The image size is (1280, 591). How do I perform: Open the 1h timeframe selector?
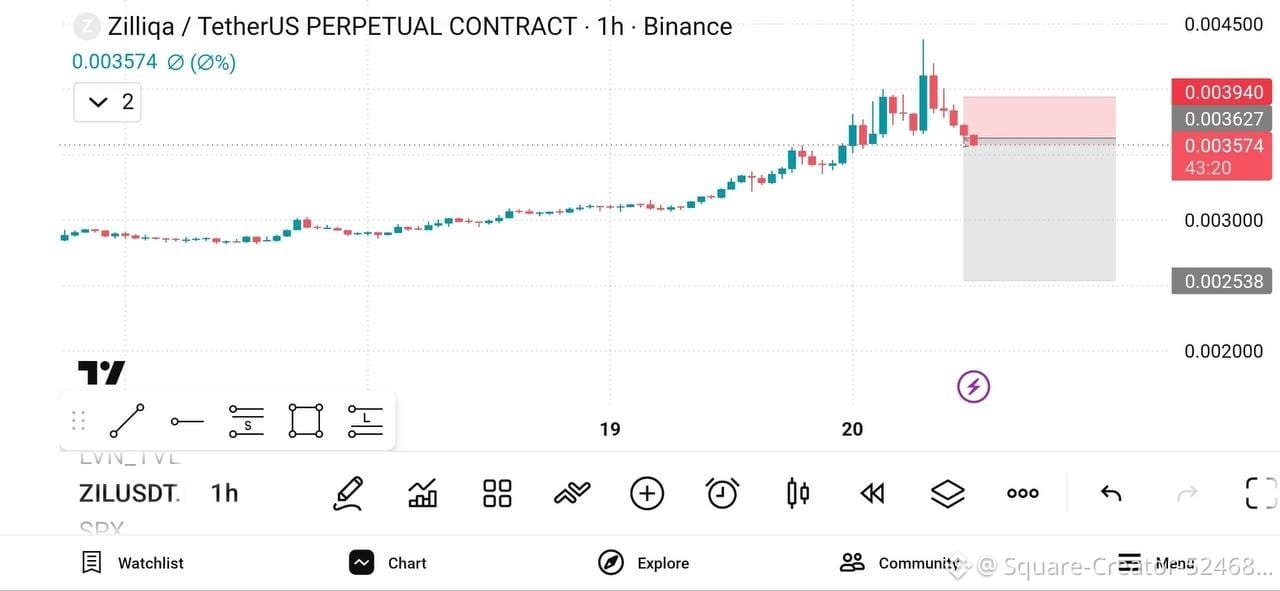coord(225,493)
